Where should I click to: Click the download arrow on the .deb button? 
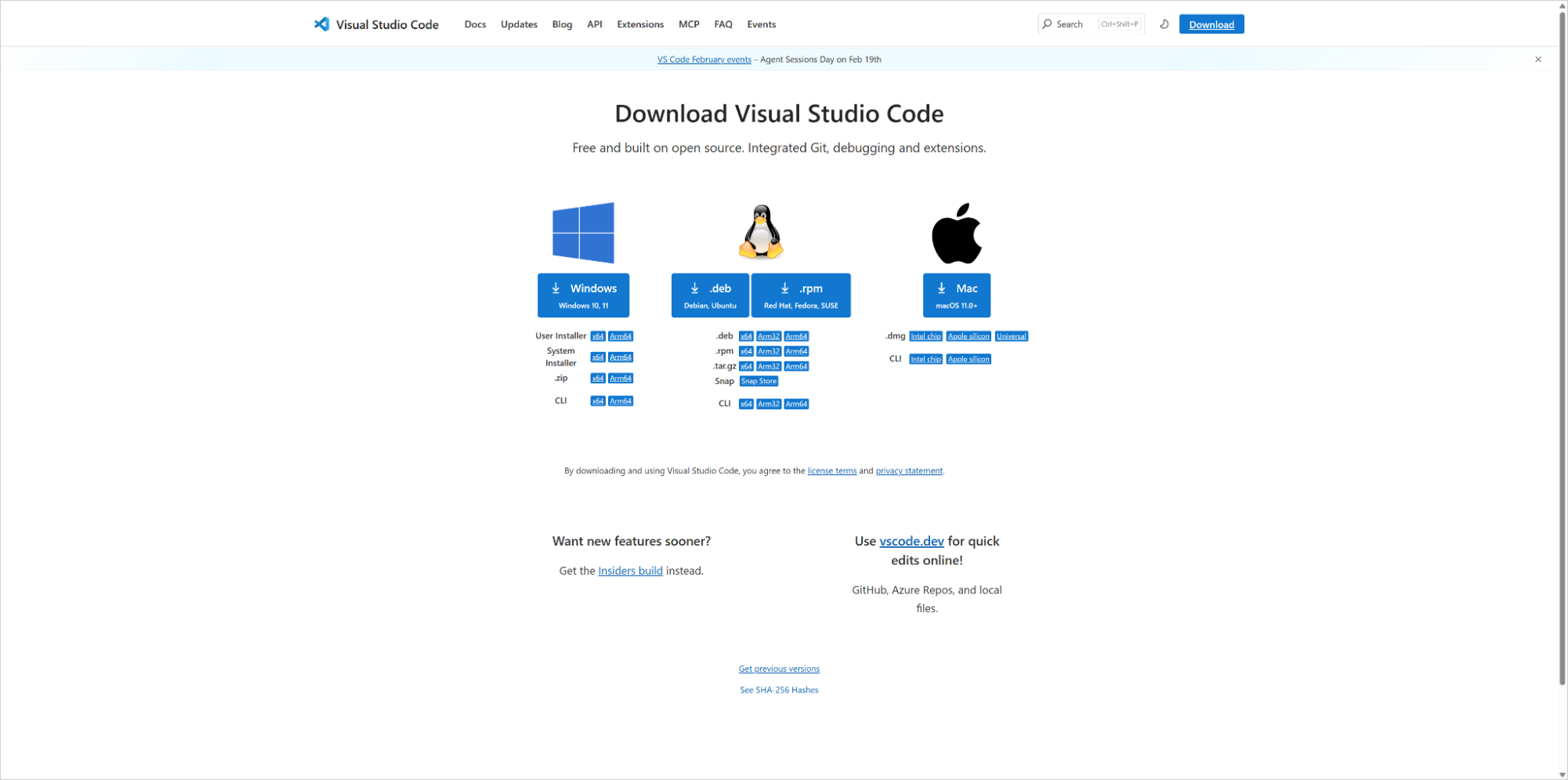point(695,288)
